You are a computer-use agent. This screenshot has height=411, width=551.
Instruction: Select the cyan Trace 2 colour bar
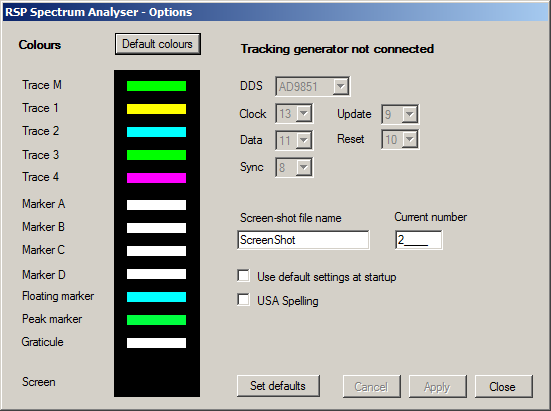[x=156, y=132]
